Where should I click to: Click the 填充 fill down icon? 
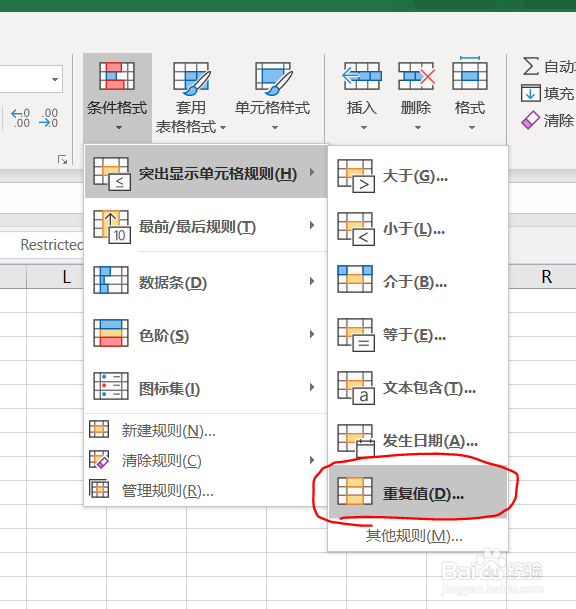pyautogui.click(x=531, y=93)
